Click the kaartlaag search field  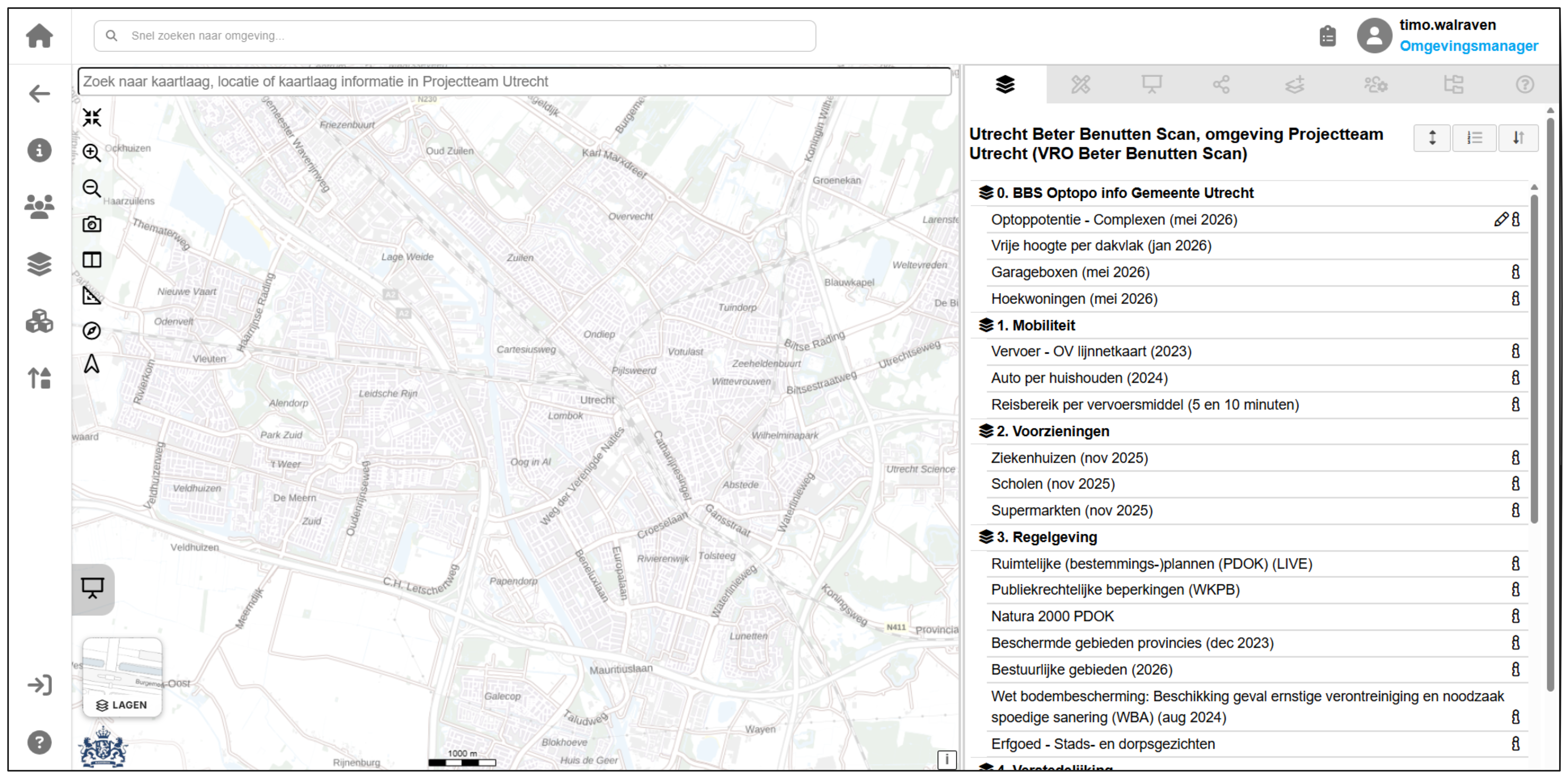point(514,82)
